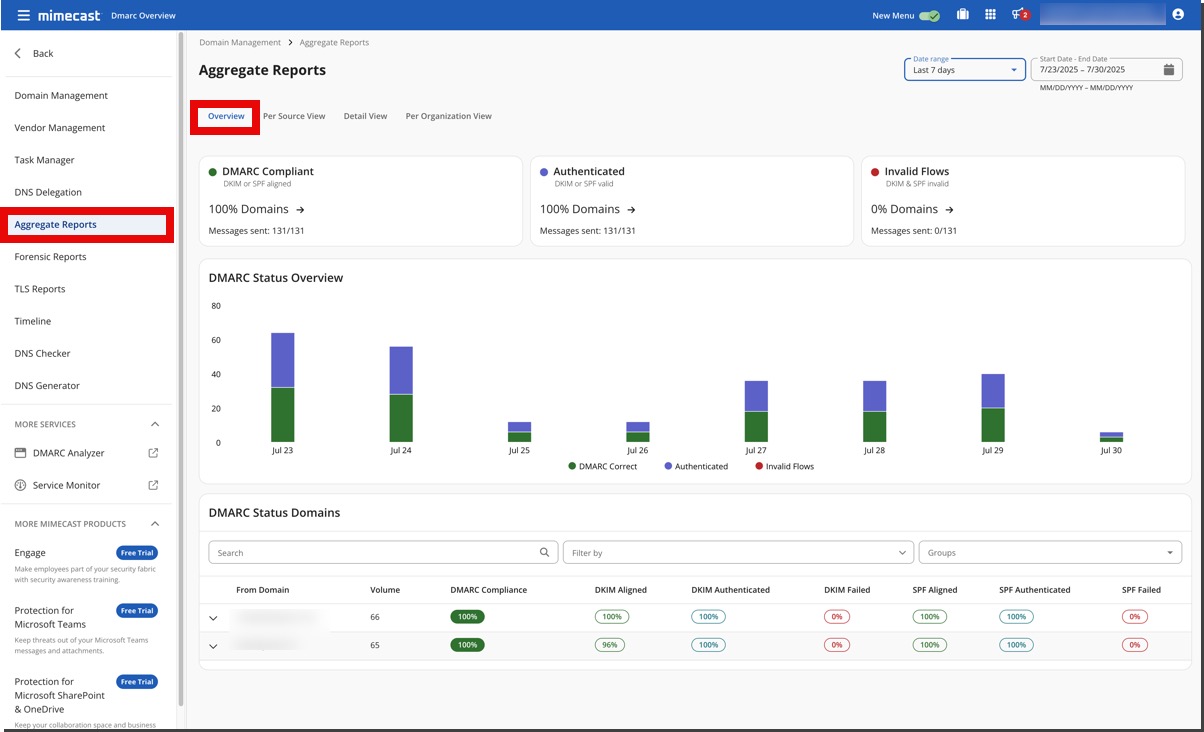Image resolution: width=1204 pixels, height=732 pixels.
Task: Open DMARC Compliant 100% Domains arrow
Action: (x=300, y=210)
